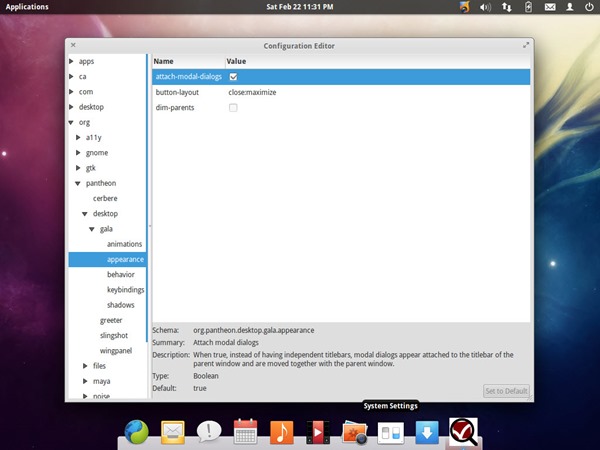Launch the Music player dock icon
This screenshot has height=450, width=600.
pos(282,432)
